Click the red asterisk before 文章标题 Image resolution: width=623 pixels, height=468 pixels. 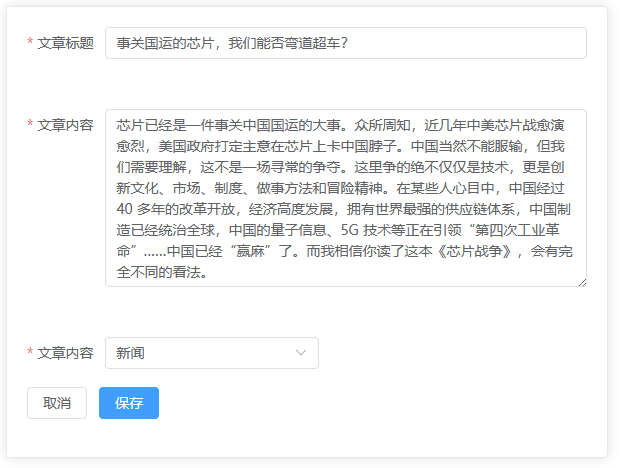pyautogui.click(x=30, y=43)
